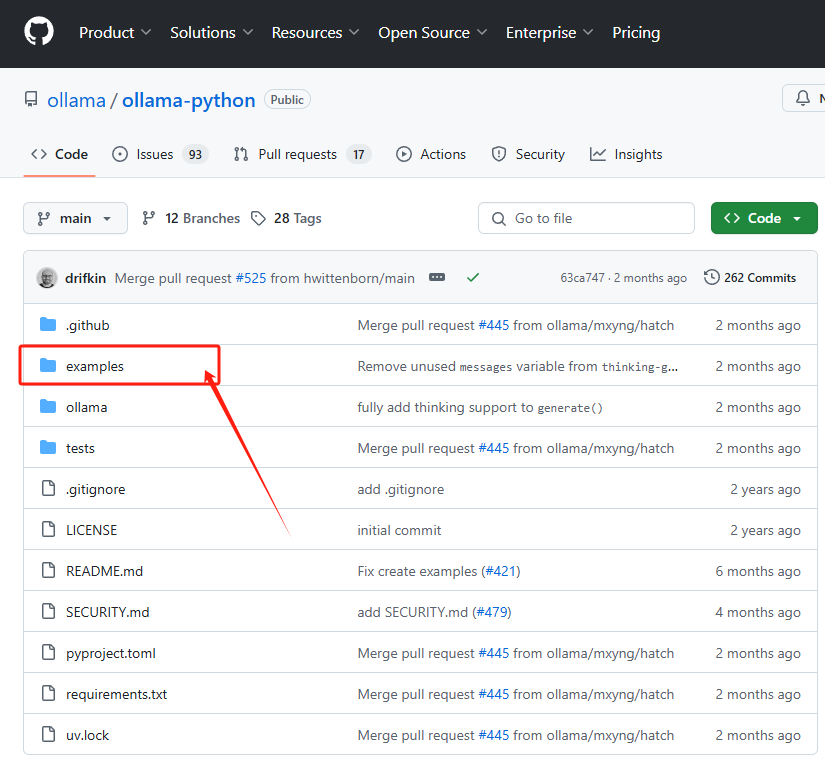Open the 'add .gitignore' commit message

pos(400,489)
